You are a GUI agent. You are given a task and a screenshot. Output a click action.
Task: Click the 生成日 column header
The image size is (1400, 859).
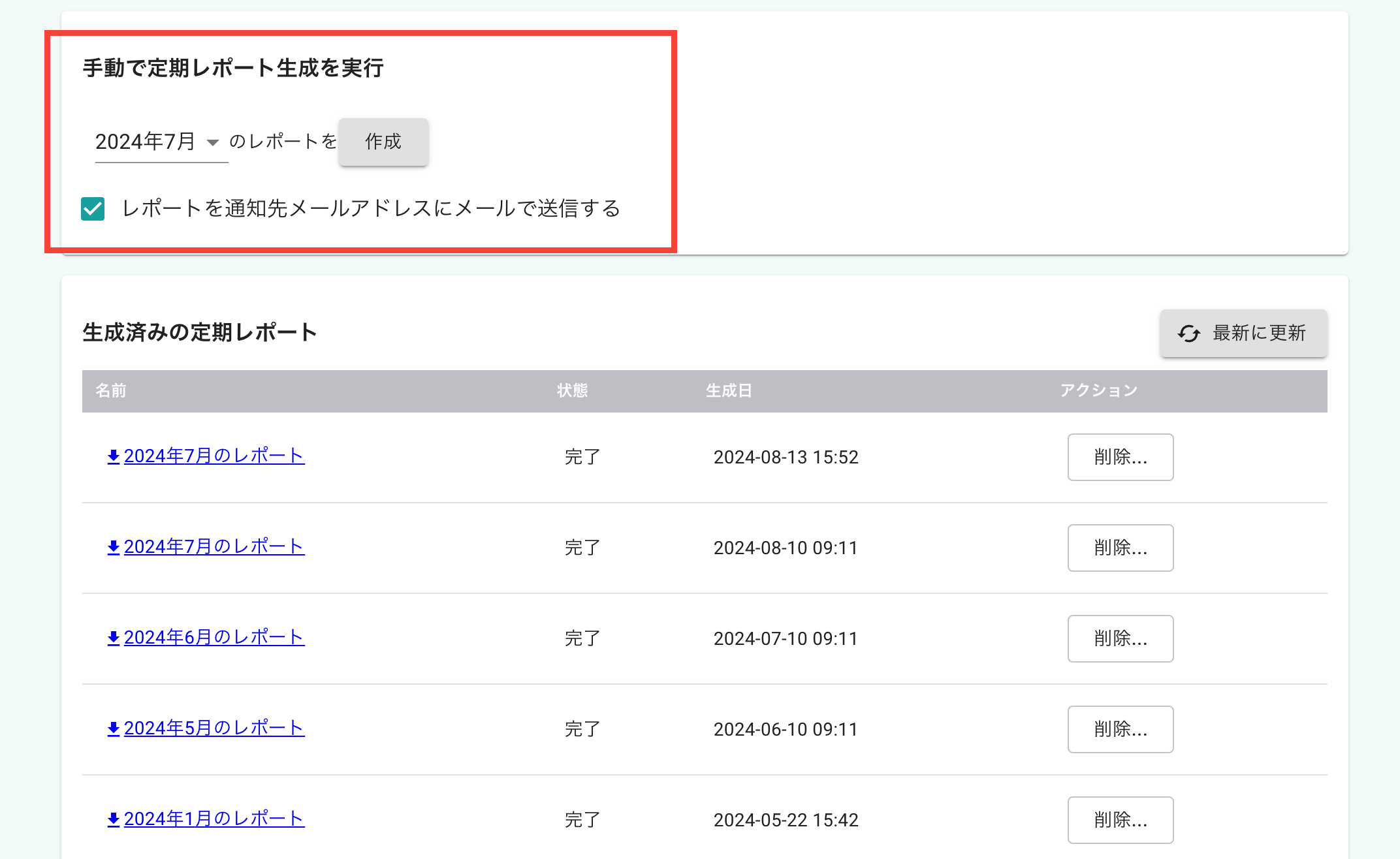coord(729,390)
